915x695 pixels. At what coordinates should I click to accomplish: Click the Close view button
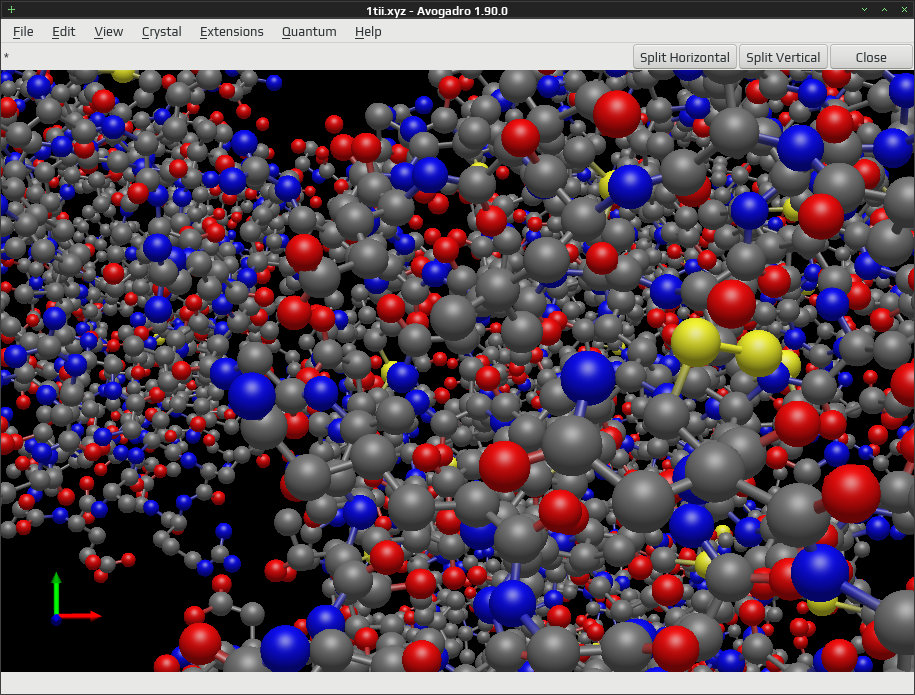point(871,57)
